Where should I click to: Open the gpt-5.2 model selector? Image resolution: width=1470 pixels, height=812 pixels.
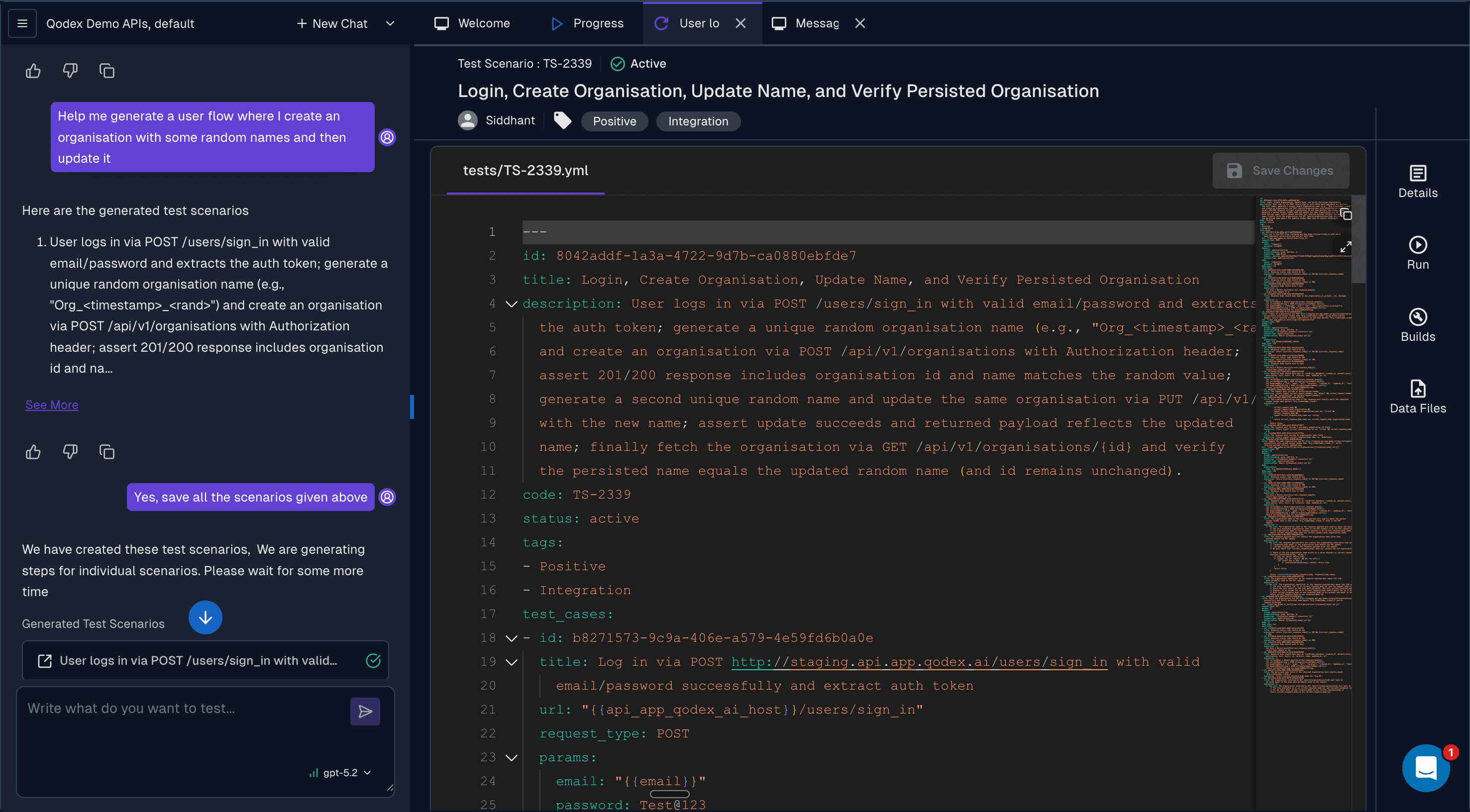pyautogui.click(x=341, y=773)
